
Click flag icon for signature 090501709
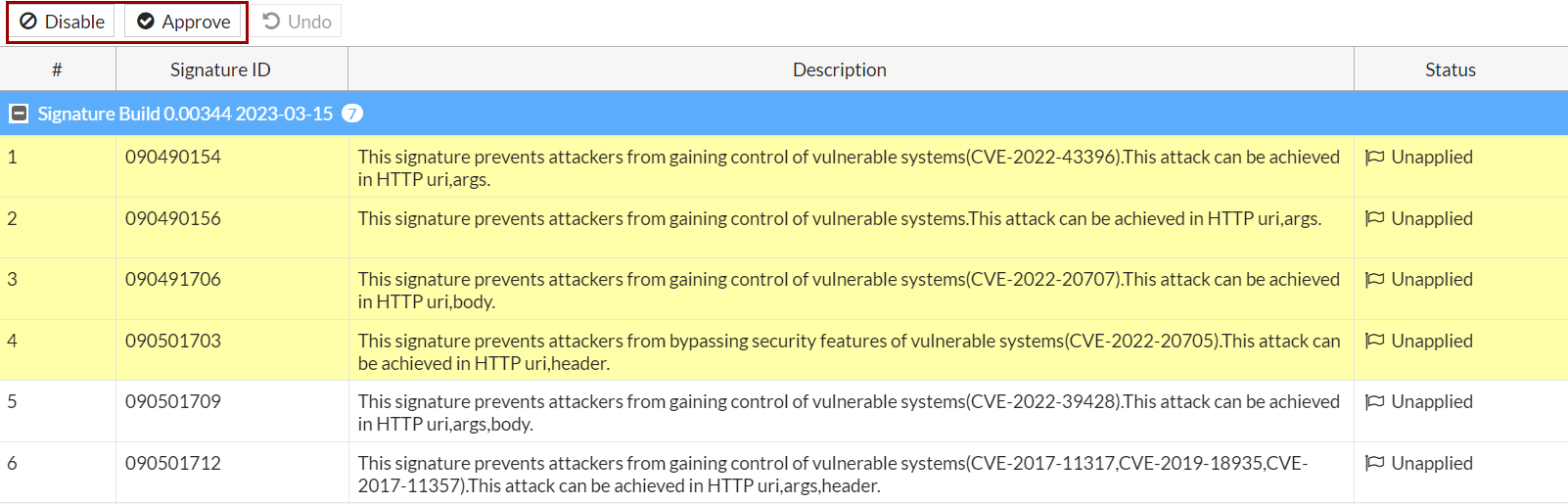click(x=1374, y=401)
